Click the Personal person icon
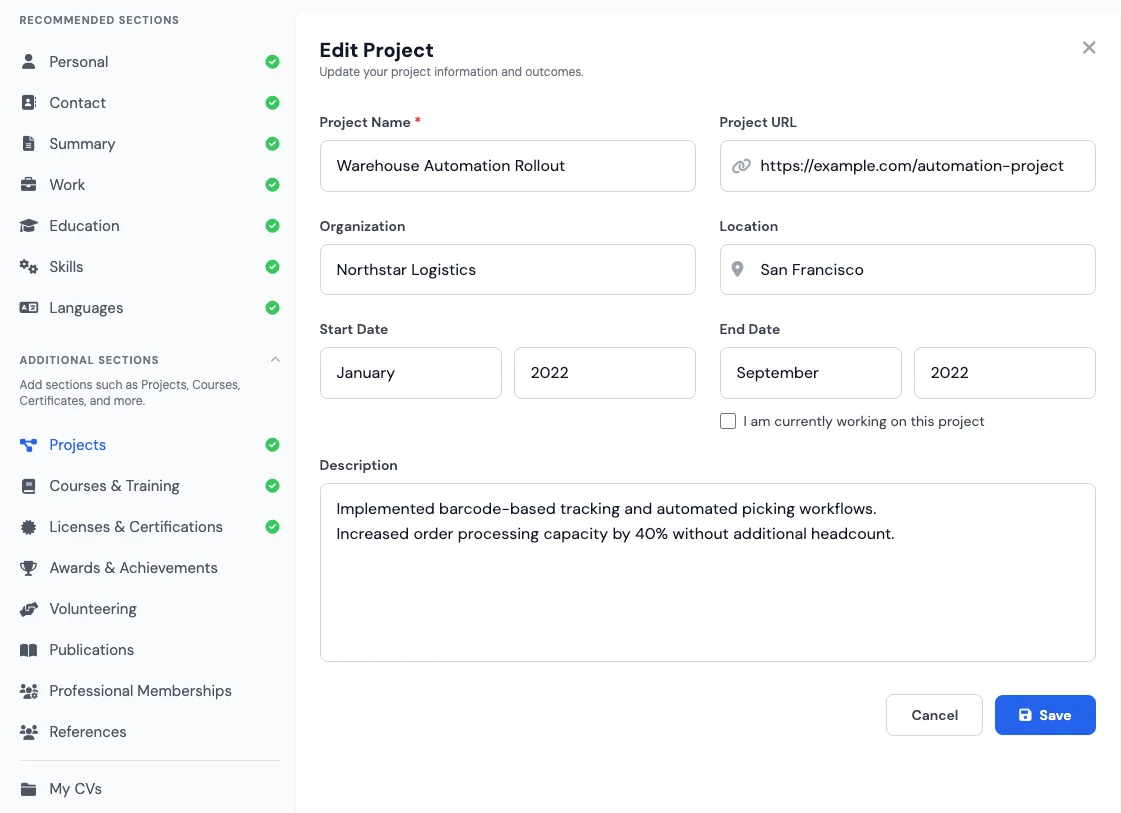 (x=29, y=61)
